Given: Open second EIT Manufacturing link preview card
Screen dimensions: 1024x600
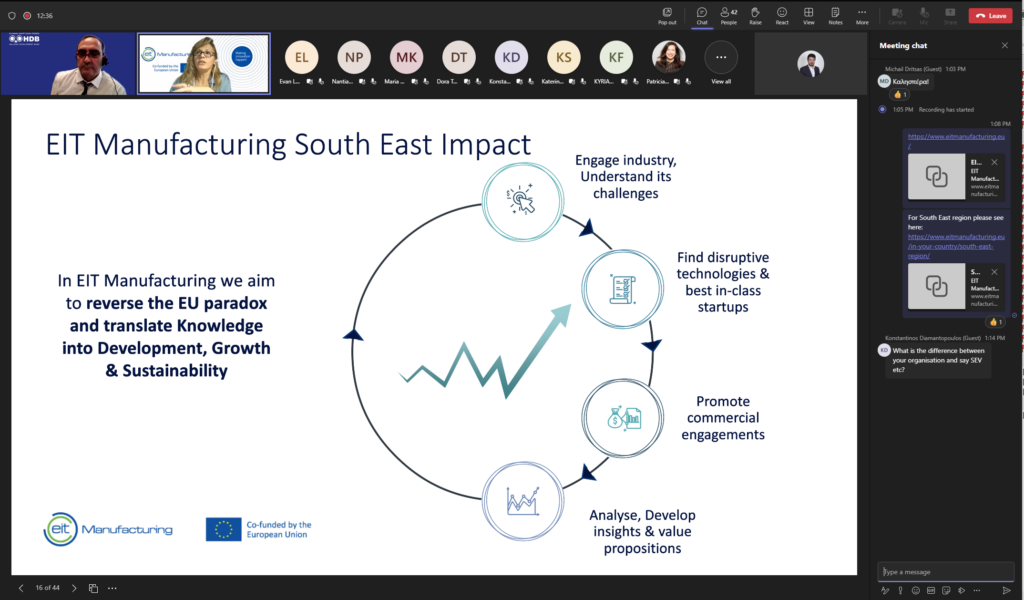Looking at the screenshot, I should coord(954,287).
